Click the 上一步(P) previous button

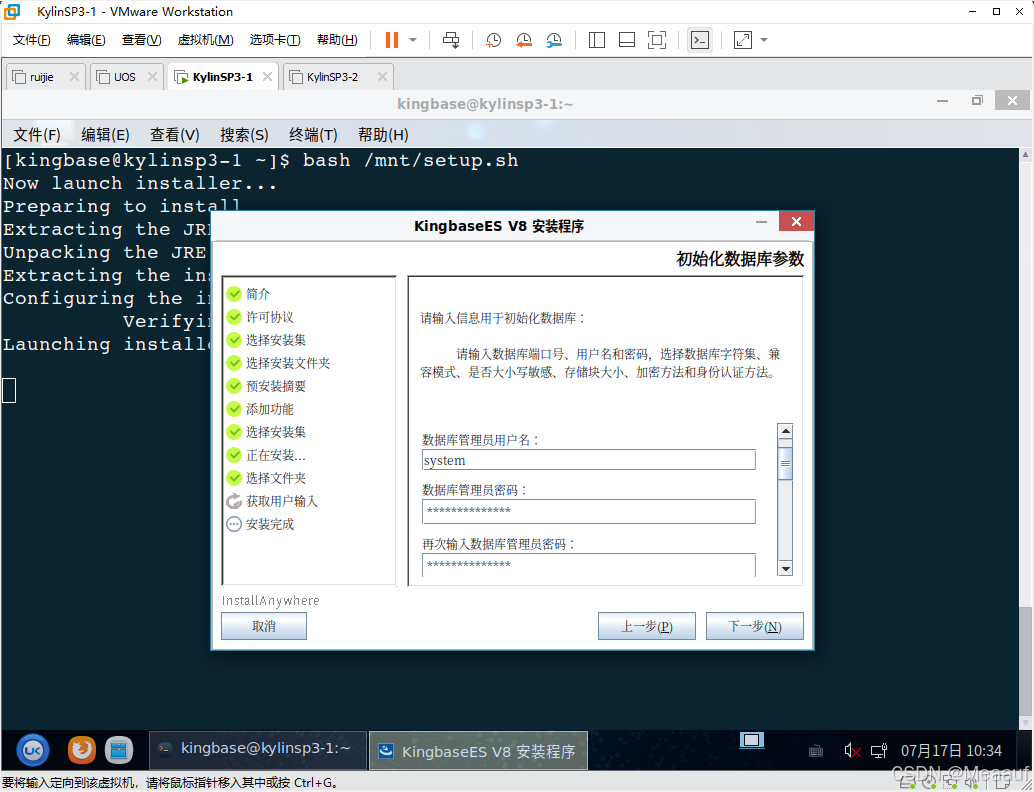click(647, 626)
